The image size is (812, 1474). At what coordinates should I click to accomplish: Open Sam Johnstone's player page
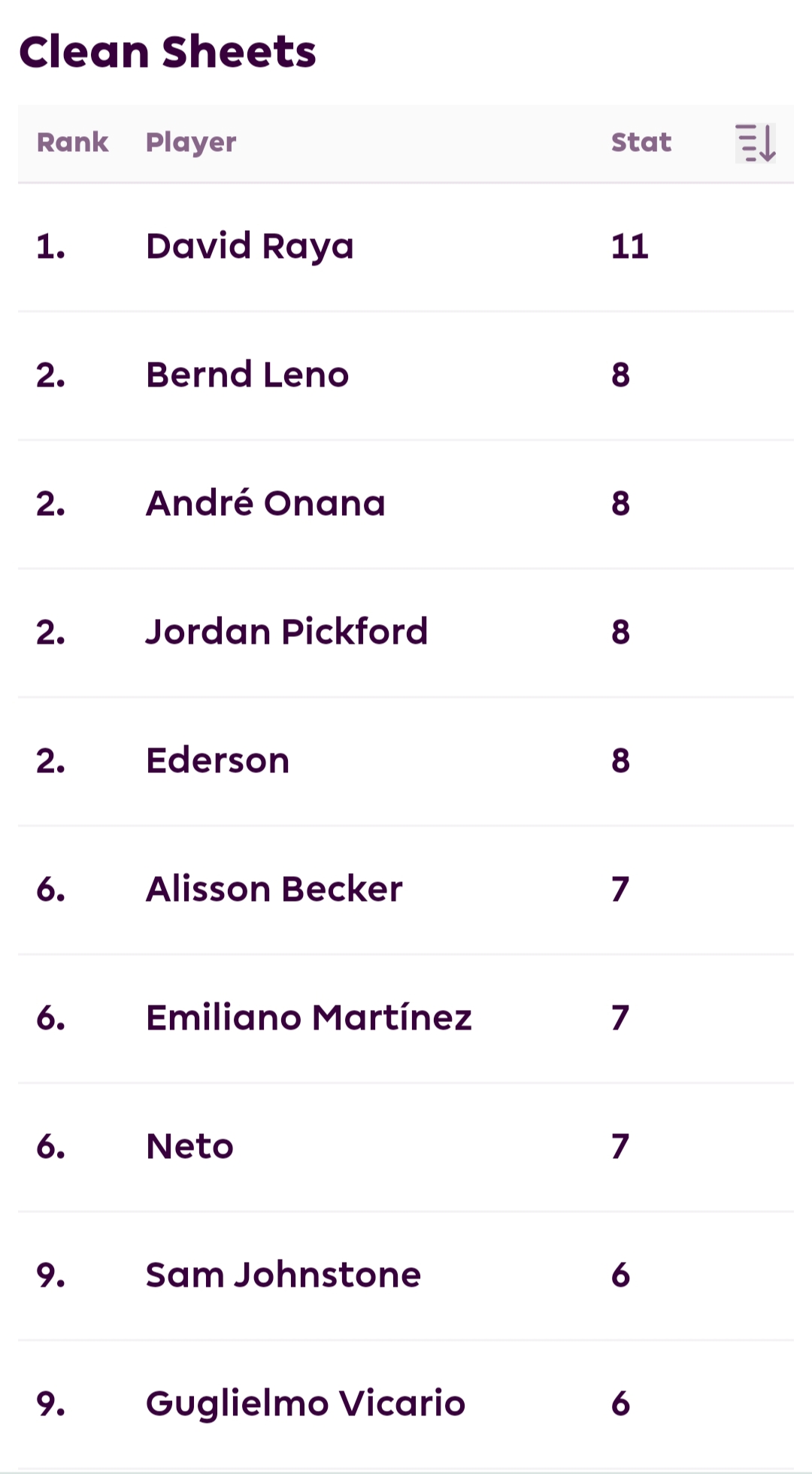click(x=283, y=1275)
